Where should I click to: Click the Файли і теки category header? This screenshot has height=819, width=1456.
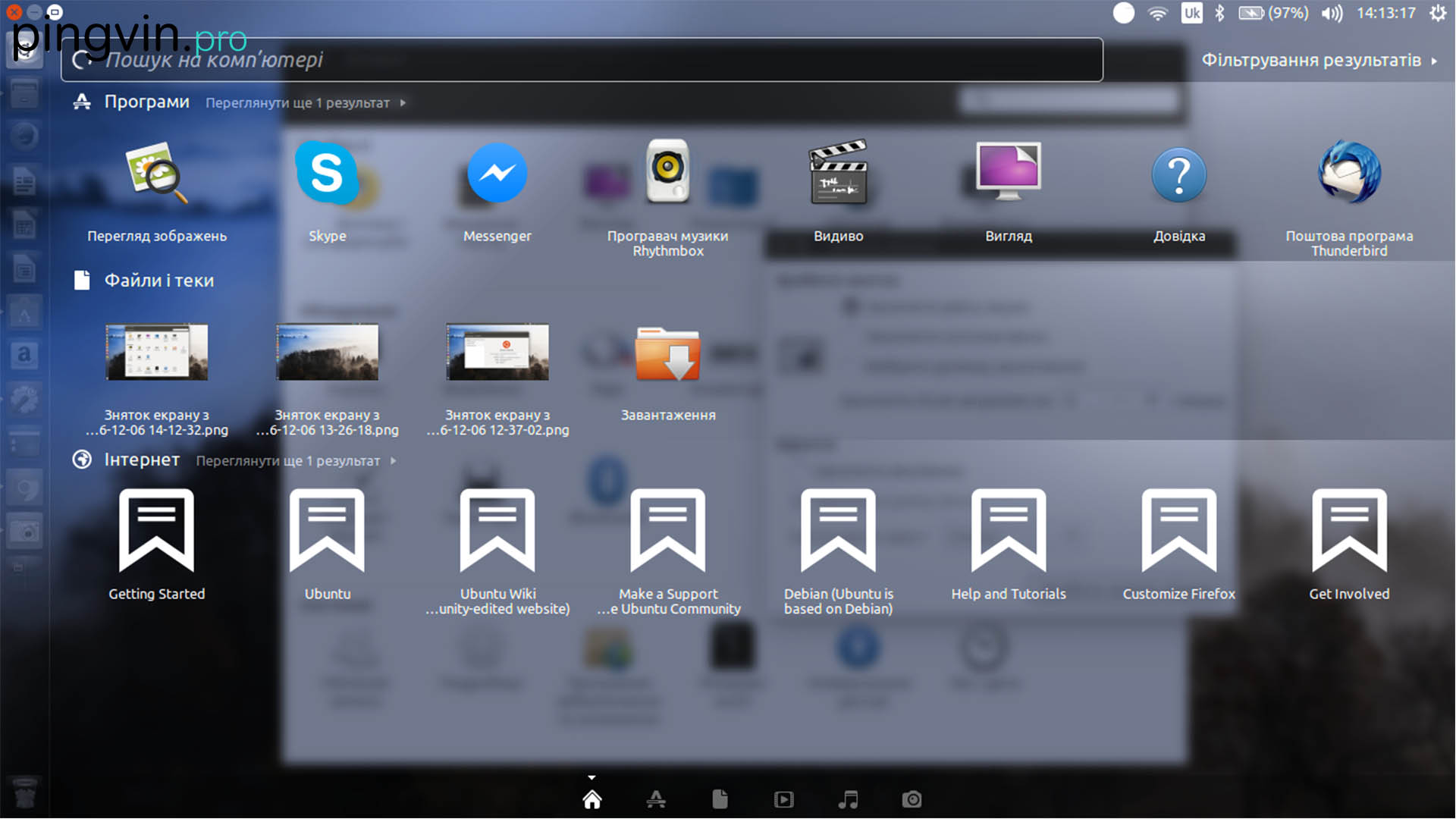coord(159,281)
